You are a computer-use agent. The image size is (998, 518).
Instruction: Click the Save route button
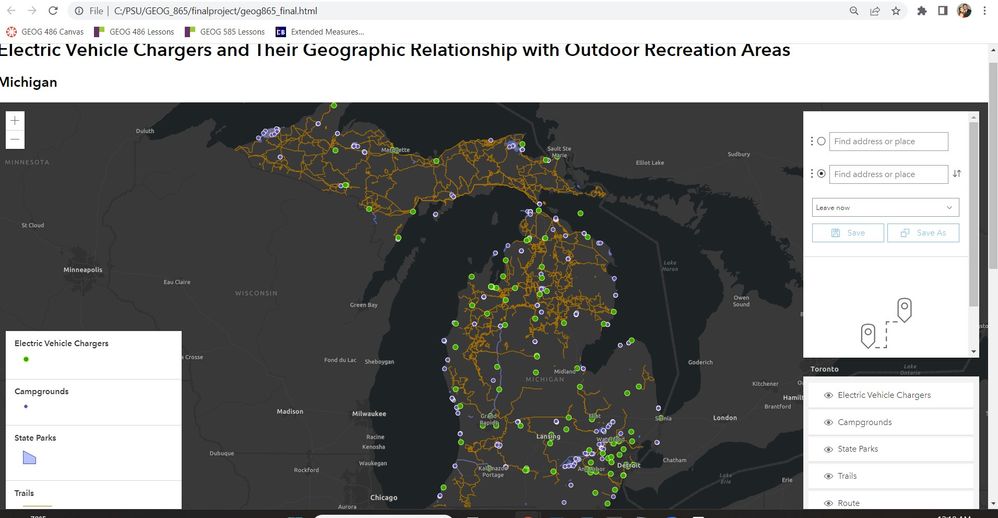848,233
